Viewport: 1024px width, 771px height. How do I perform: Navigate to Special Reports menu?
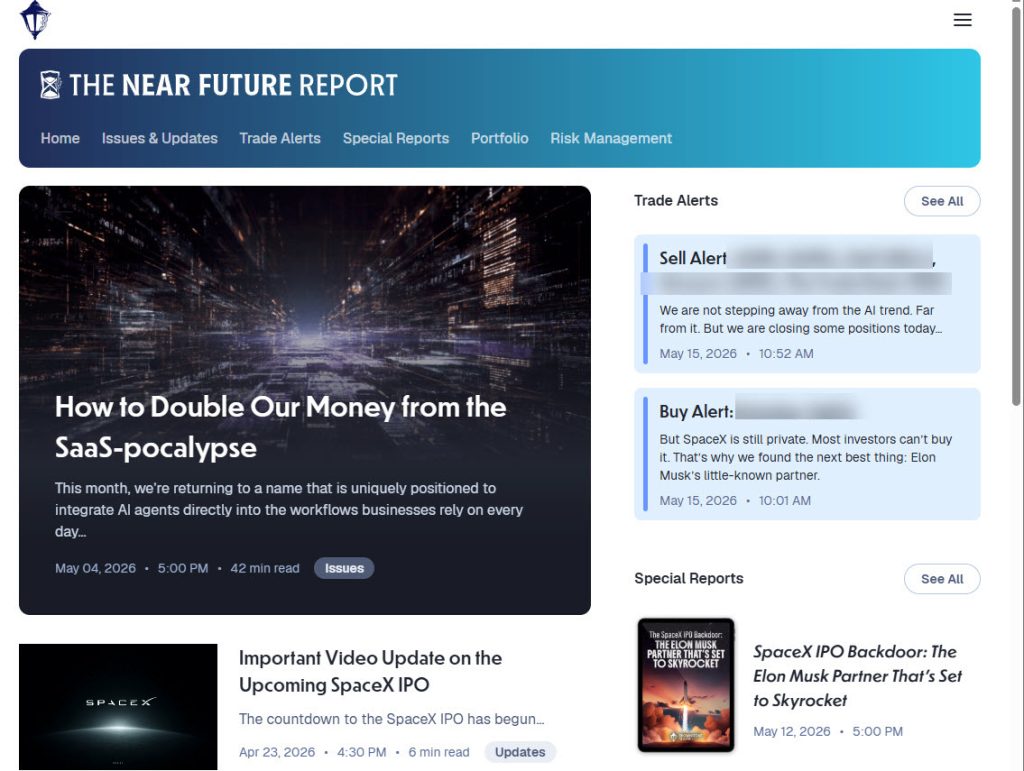pyautogui.click(x=396, y=138)
